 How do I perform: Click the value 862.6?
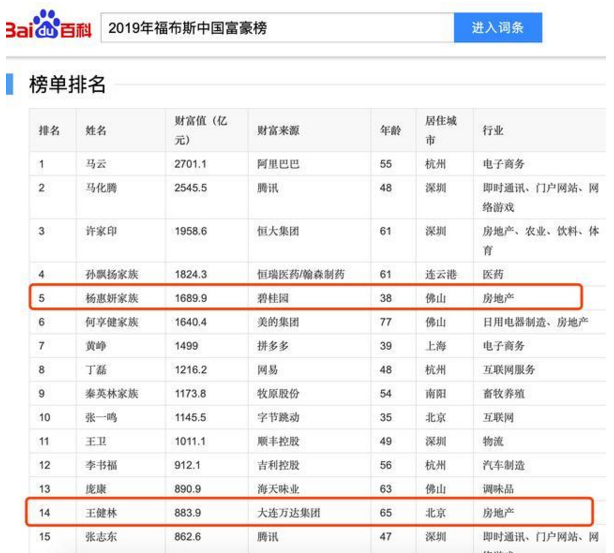pyautogui.click(x=188, y=537)
